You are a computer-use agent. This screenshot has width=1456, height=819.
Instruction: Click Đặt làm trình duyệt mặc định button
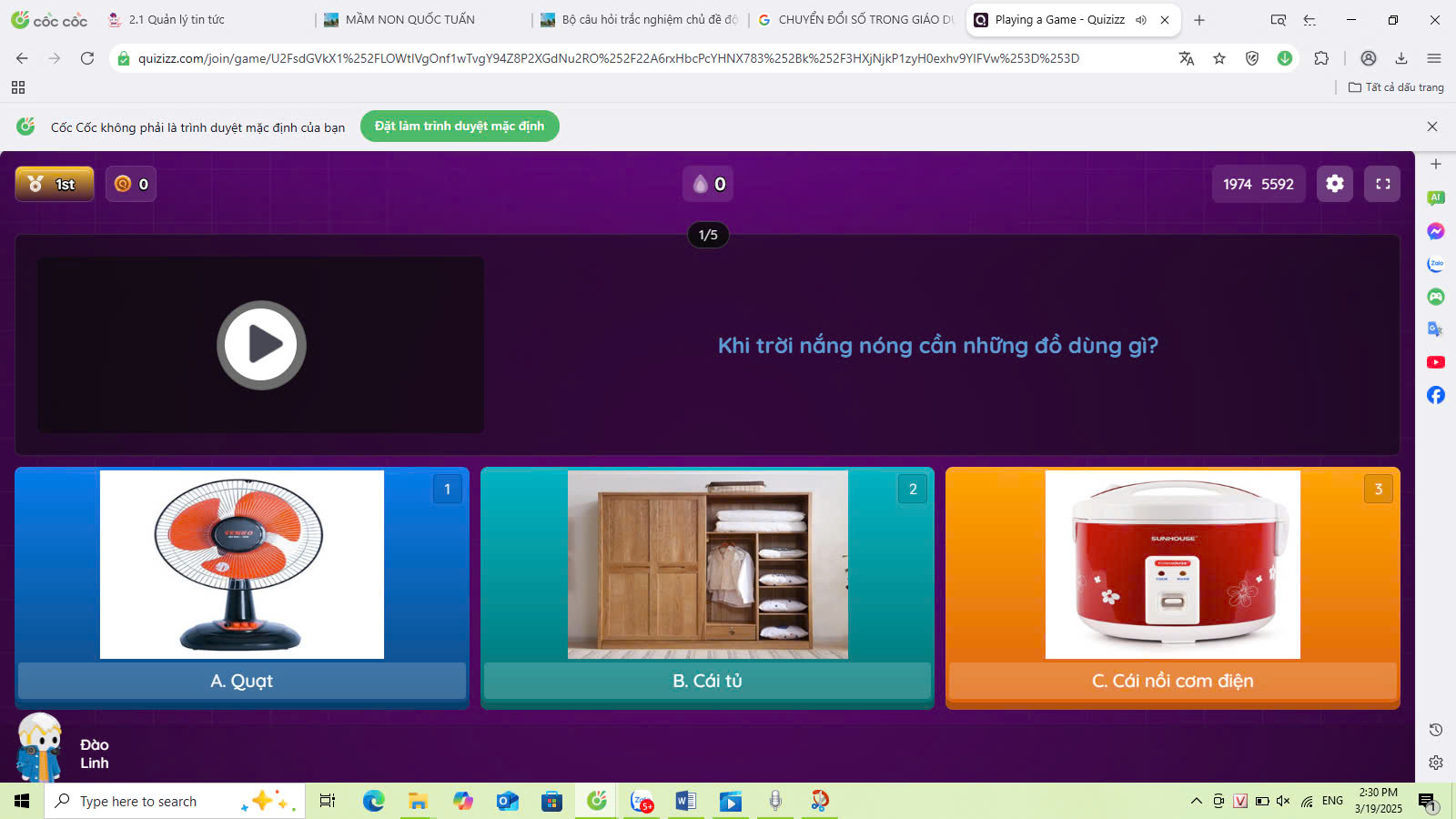click(460, 126)
